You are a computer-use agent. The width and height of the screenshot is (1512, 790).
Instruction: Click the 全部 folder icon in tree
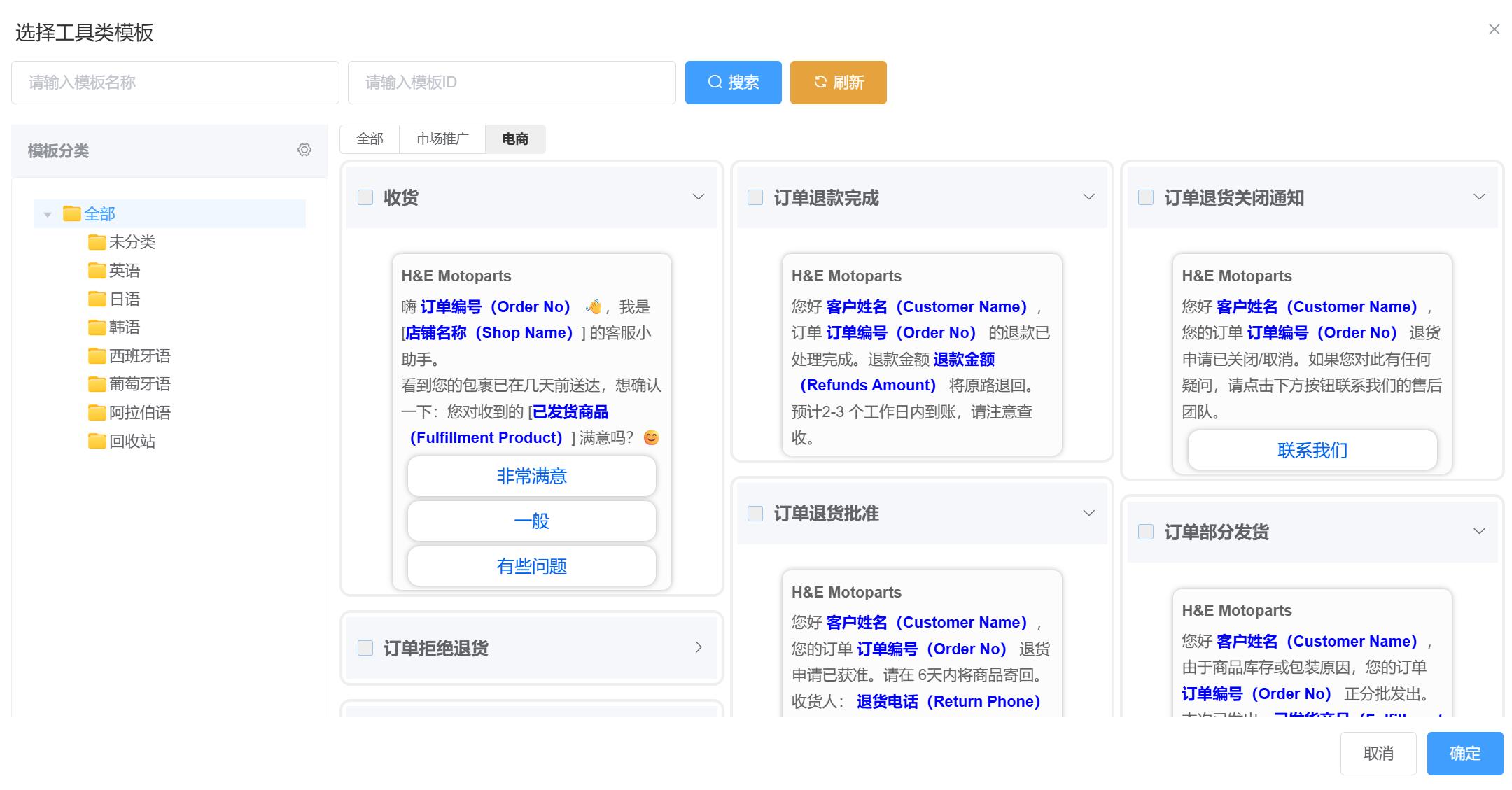pyautogui.click(x=72, y=213)
